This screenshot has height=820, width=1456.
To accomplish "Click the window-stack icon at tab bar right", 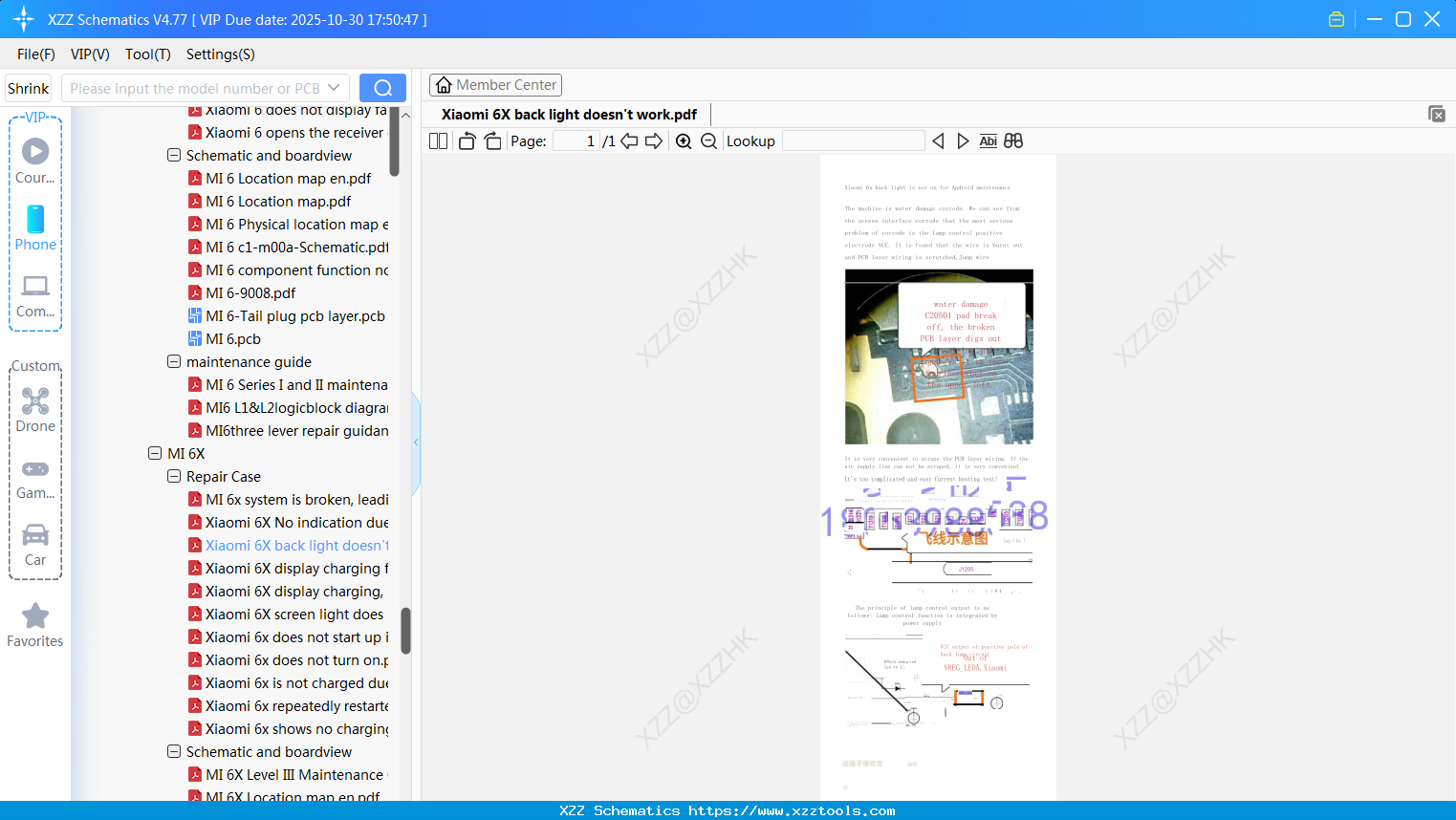I will coord(1437,114).
